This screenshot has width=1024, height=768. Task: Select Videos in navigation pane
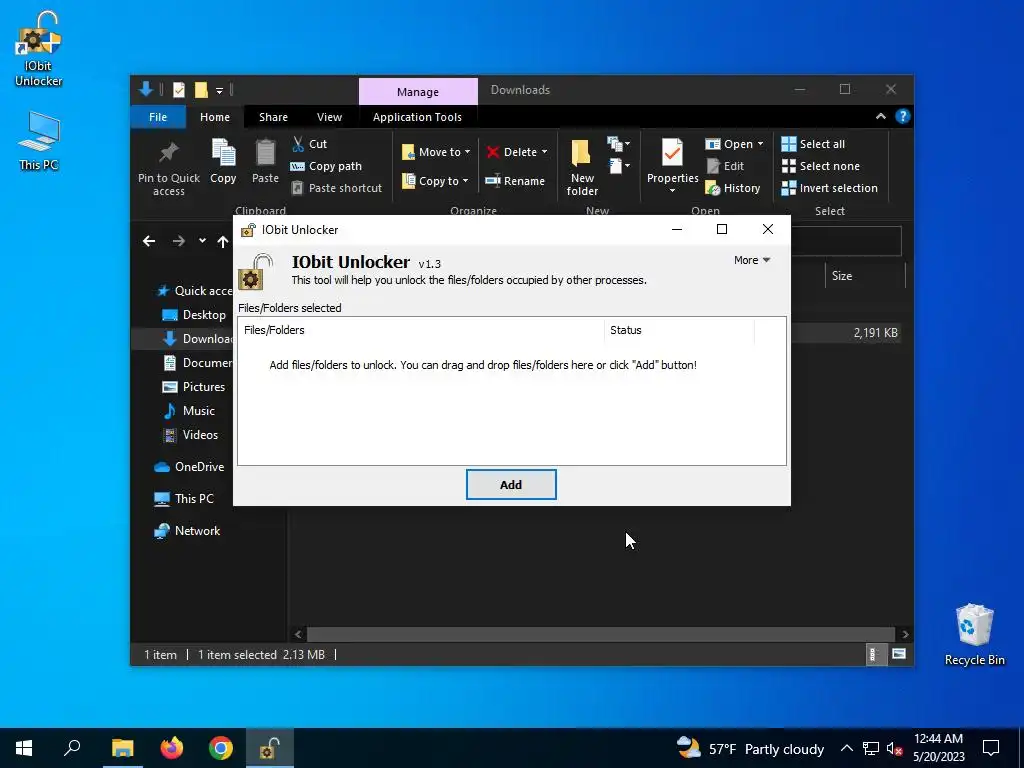(x=191, y=434)
